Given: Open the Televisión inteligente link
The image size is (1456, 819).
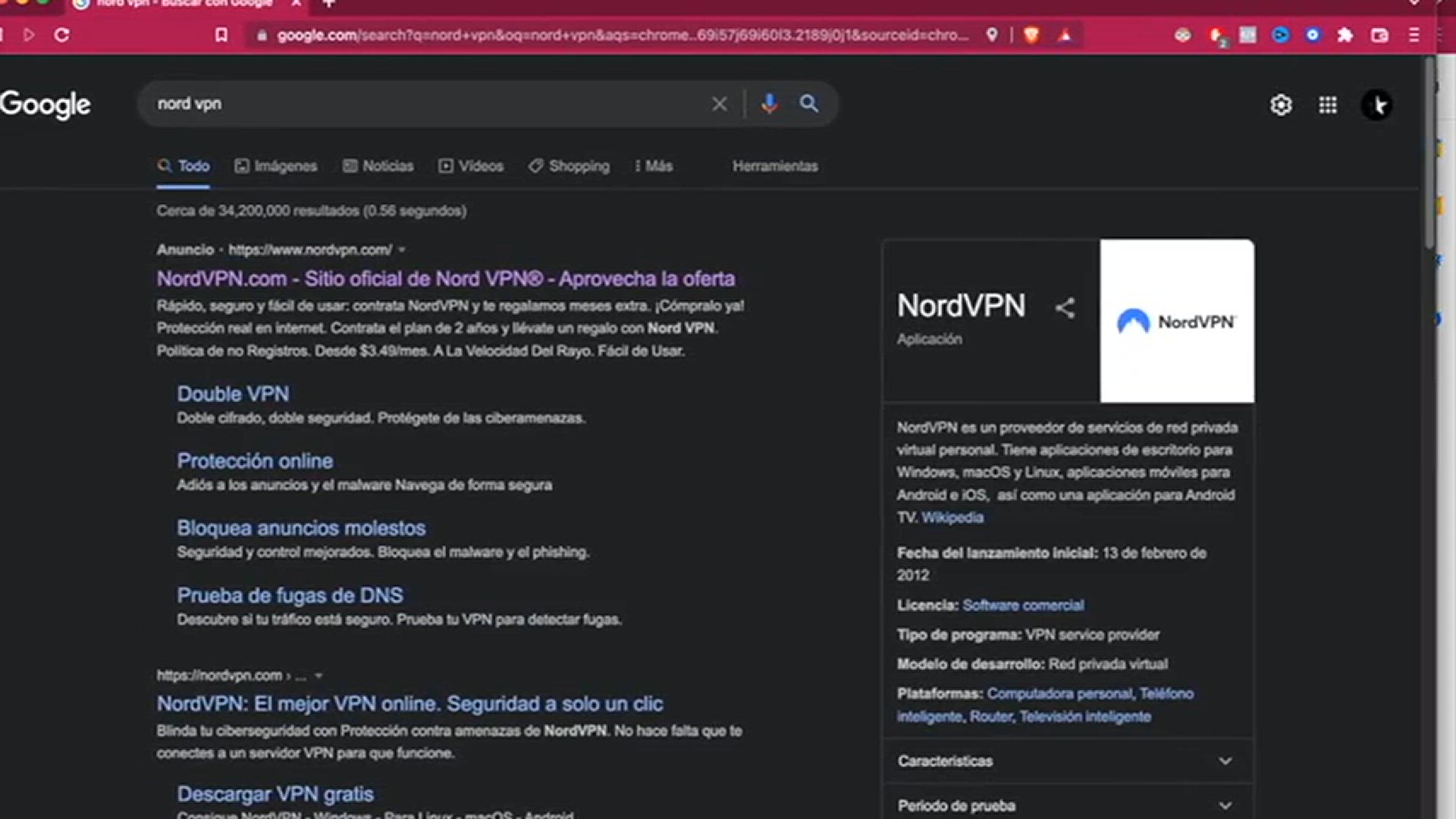Looking at the screenshot, I should click(1085, 717).
